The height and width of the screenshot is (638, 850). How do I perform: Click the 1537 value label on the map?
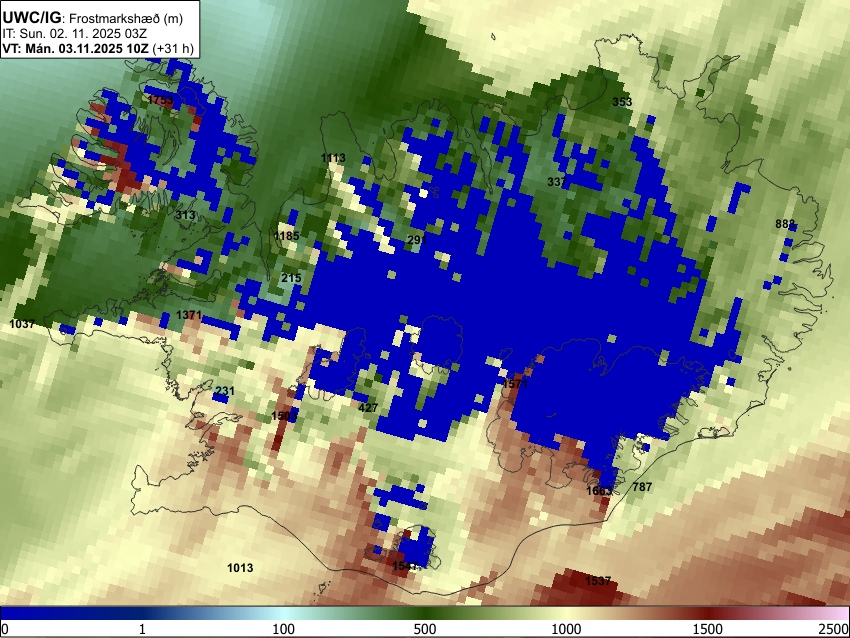(x=598, y=581)
